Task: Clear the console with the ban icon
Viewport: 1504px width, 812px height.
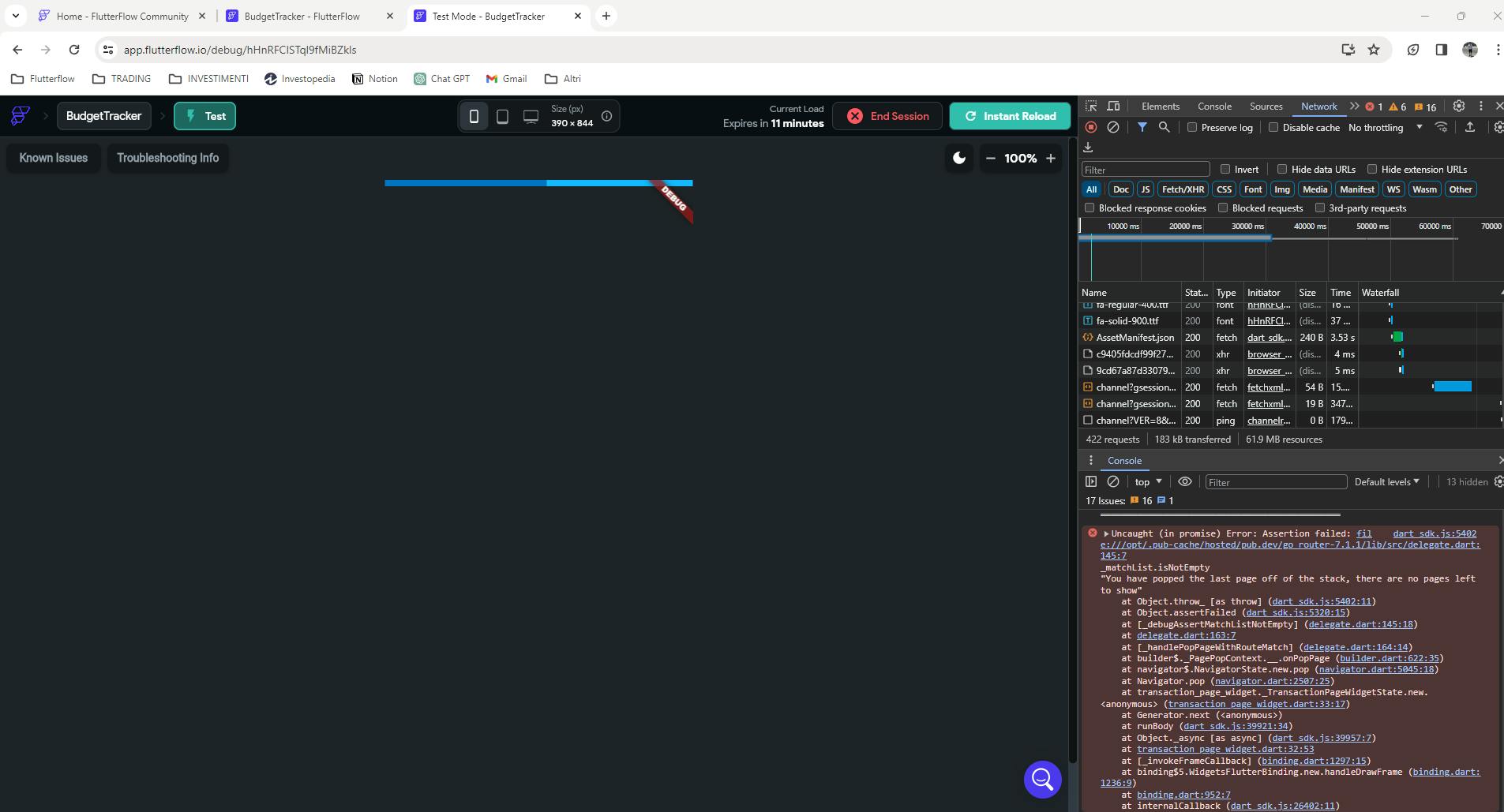Action: pyautogui.click(x=1113, y=481)
